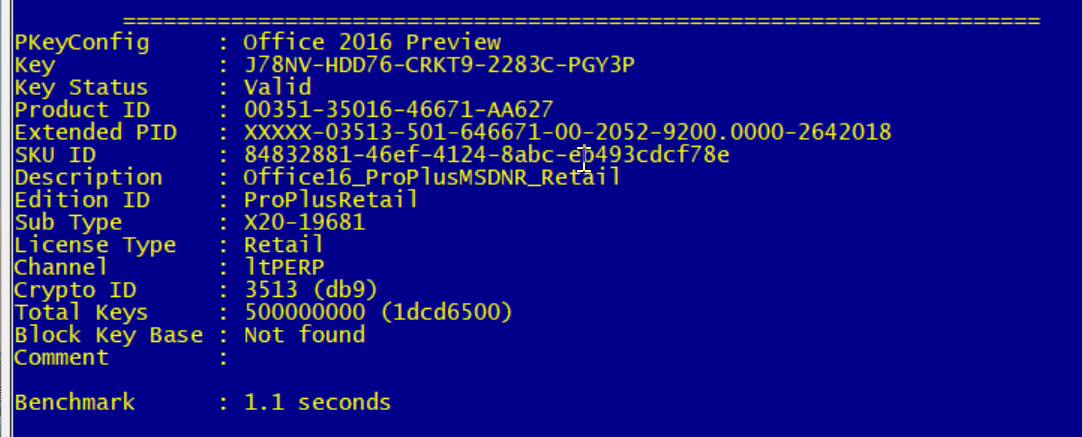Click the PKeyConfig value Office 2016 Preview
This screenshot has width=1082, height=437.
(372, 43)
